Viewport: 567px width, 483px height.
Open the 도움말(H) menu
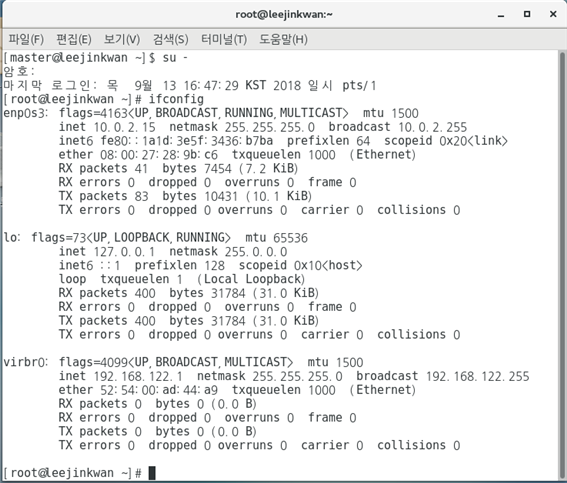tap(283, 39)
